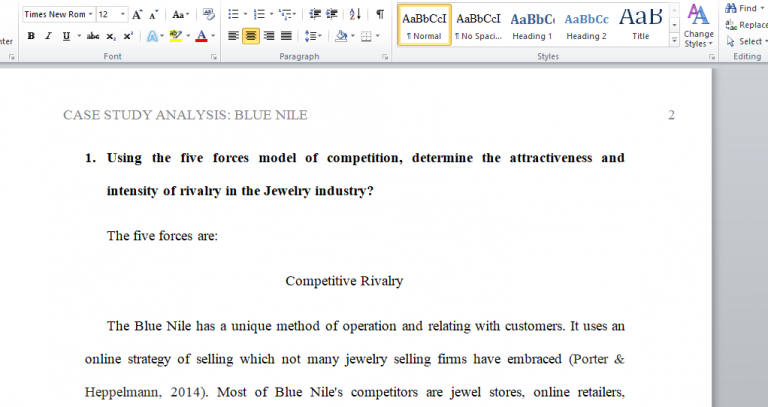Show paragraph marks with pilcrow icon

coord(380,15)
